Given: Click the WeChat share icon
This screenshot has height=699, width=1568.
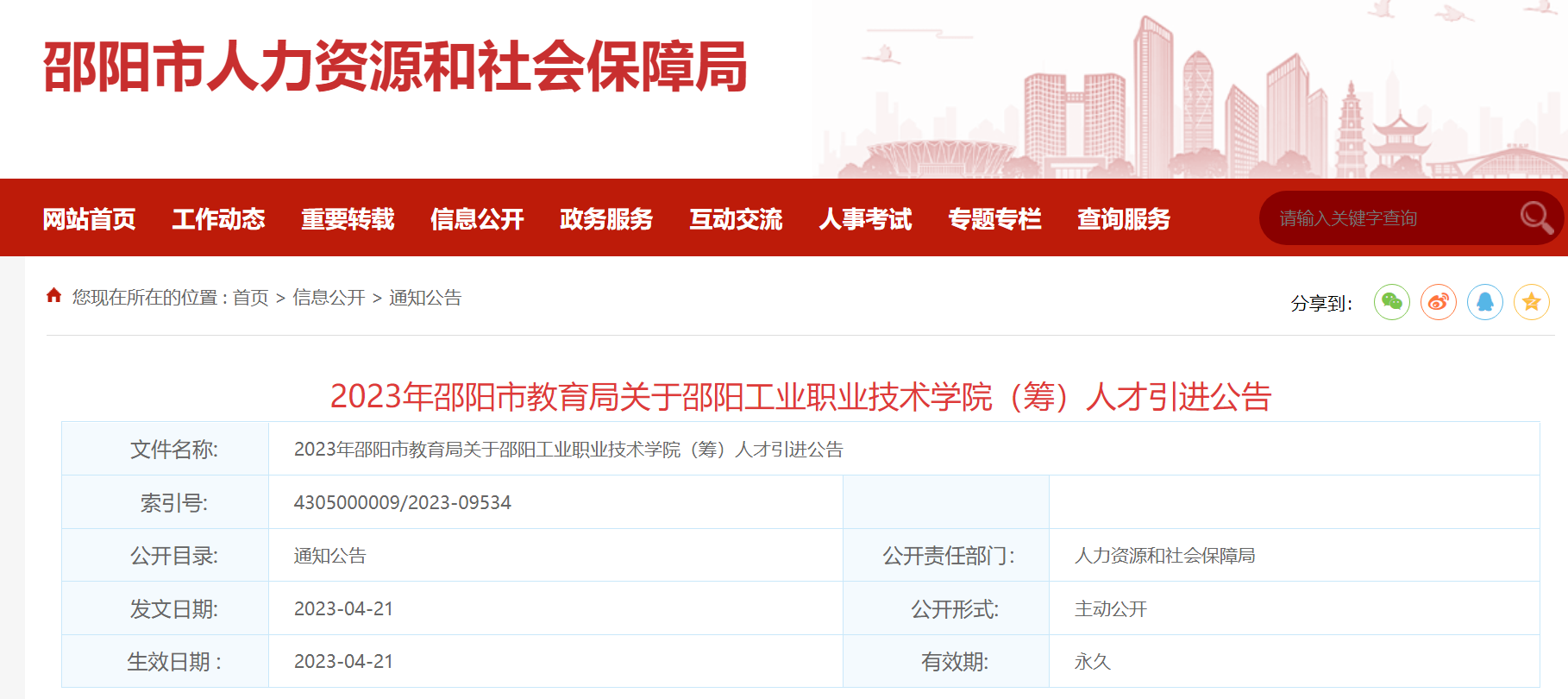Looking at the screenshot, I should (x=1391, y=302).
